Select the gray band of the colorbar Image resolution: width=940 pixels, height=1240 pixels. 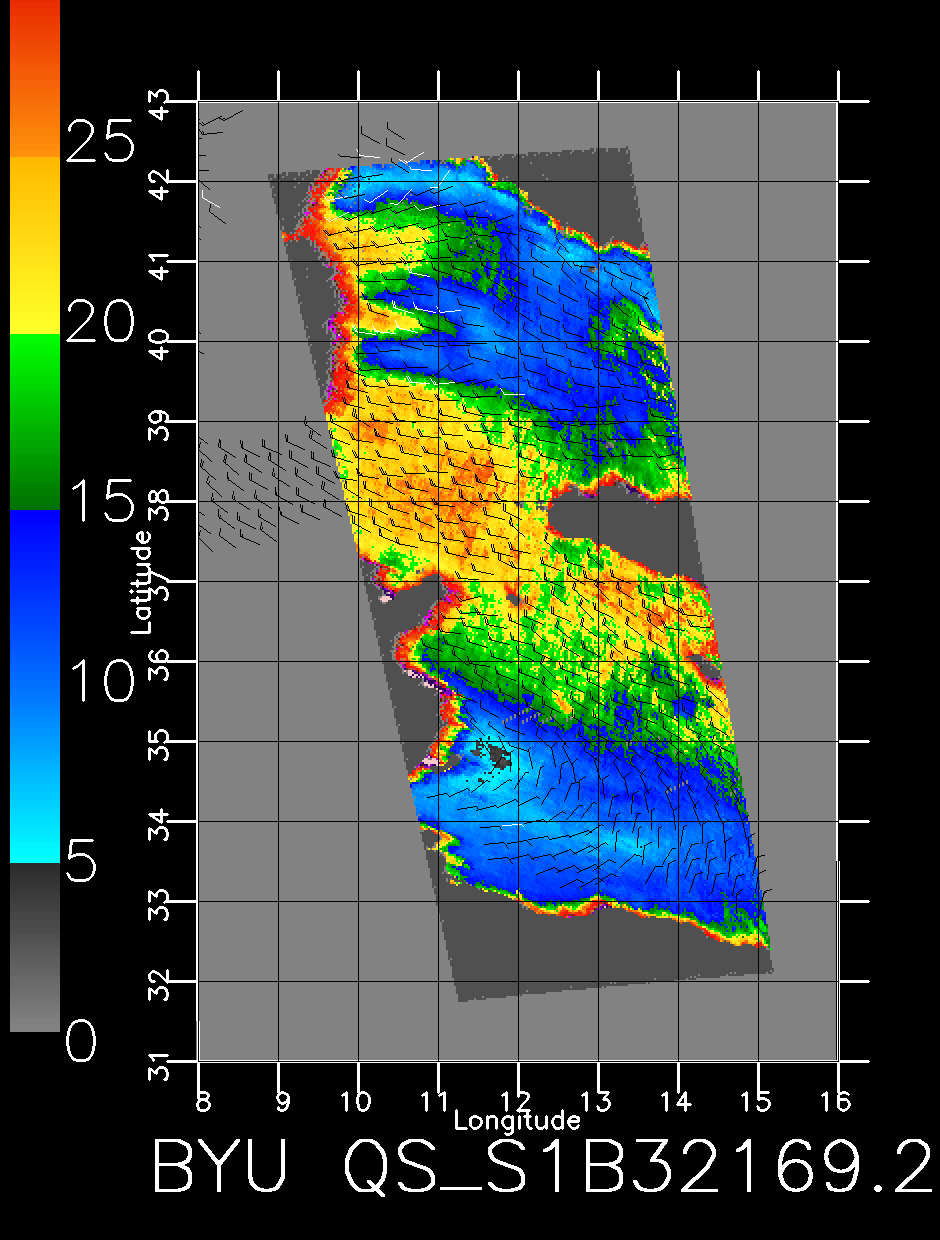35,946
